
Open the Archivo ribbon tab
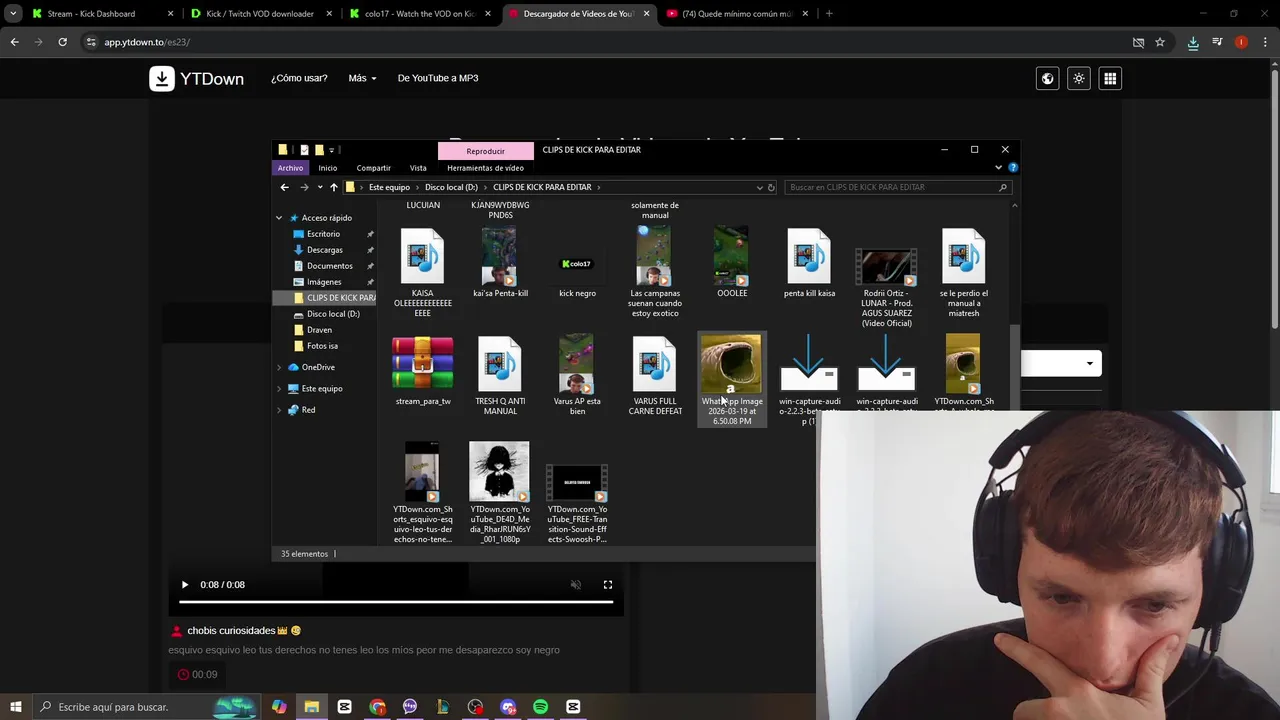tap(290, 168)
